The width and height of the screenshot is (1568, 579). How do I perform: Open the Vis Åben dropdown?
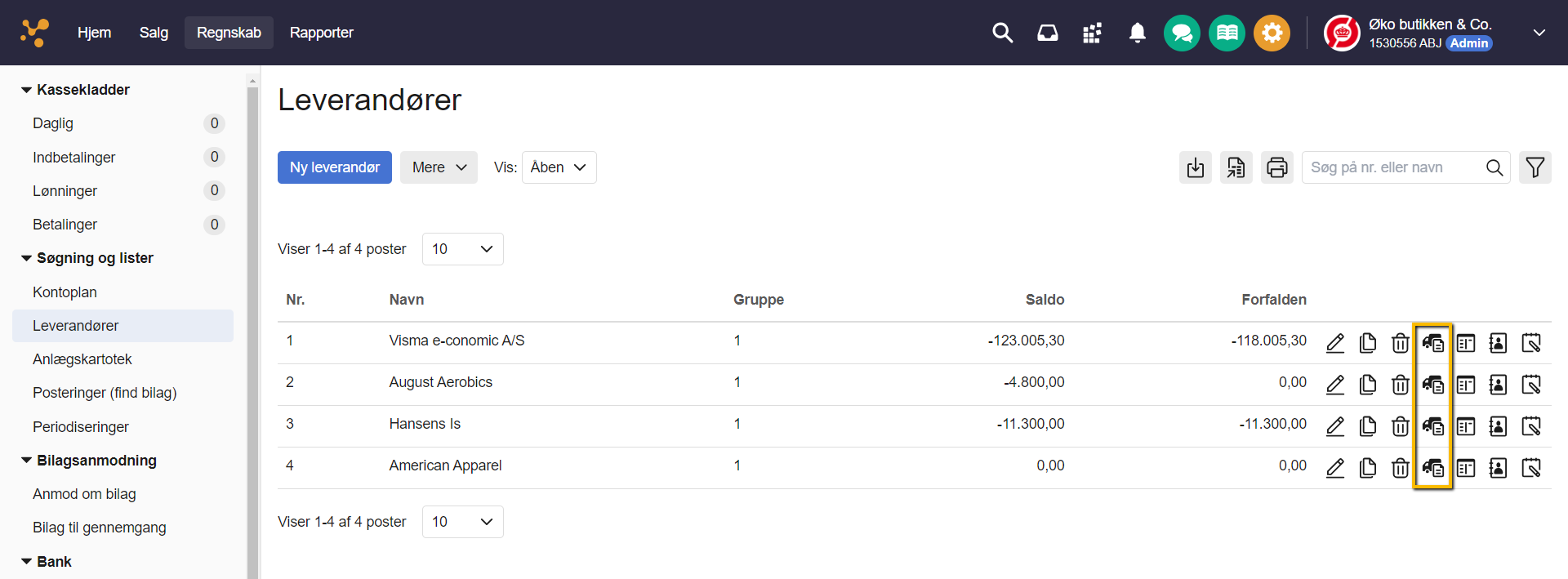(x=559, y=167)
